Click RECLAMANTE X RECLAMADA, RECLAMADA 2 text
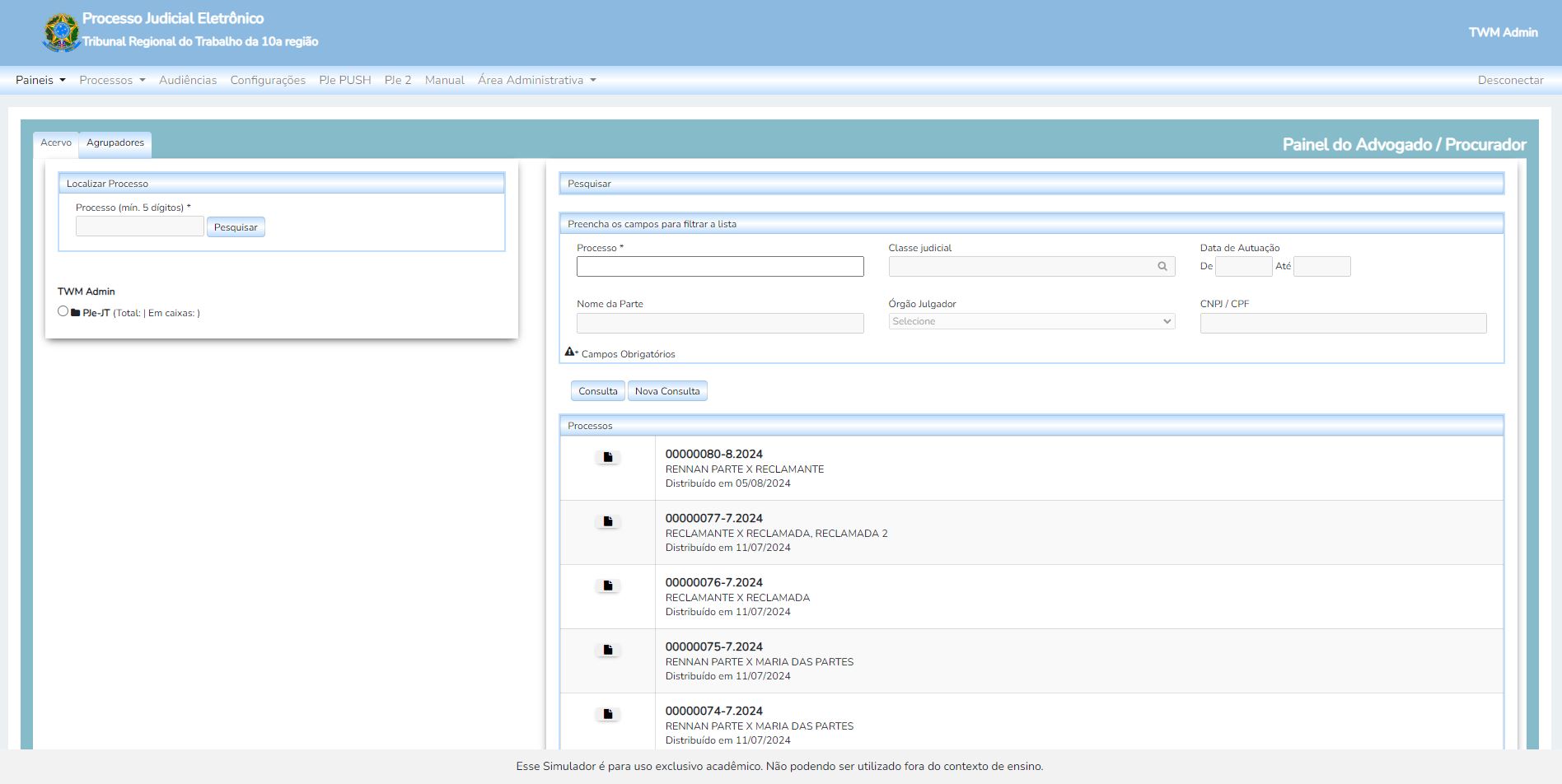The height and width of the screenshot is (784, 1562). click(x=777, y=534)
